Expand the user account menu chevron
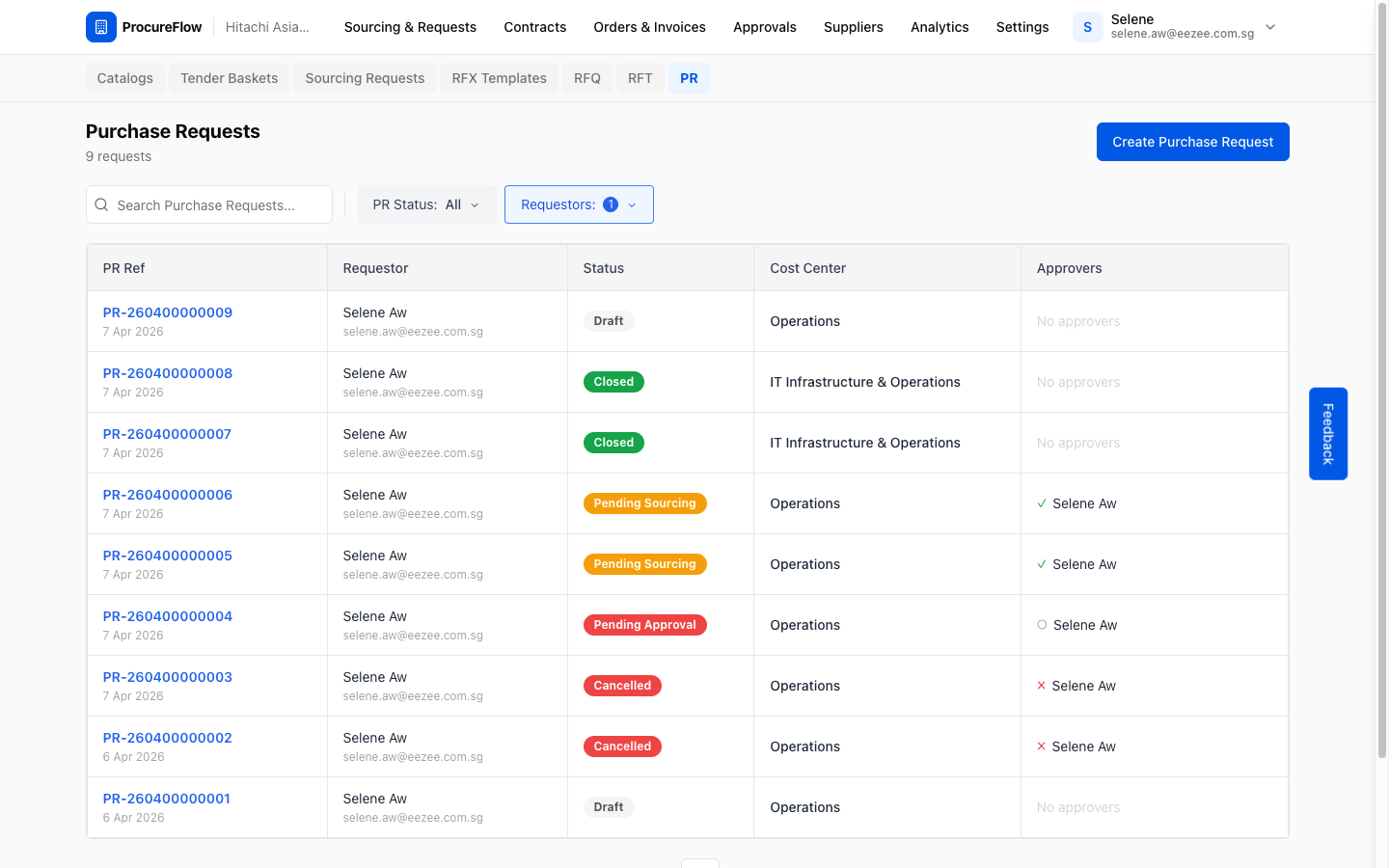Screen dimensions: 1389x868 [1270, 27]
